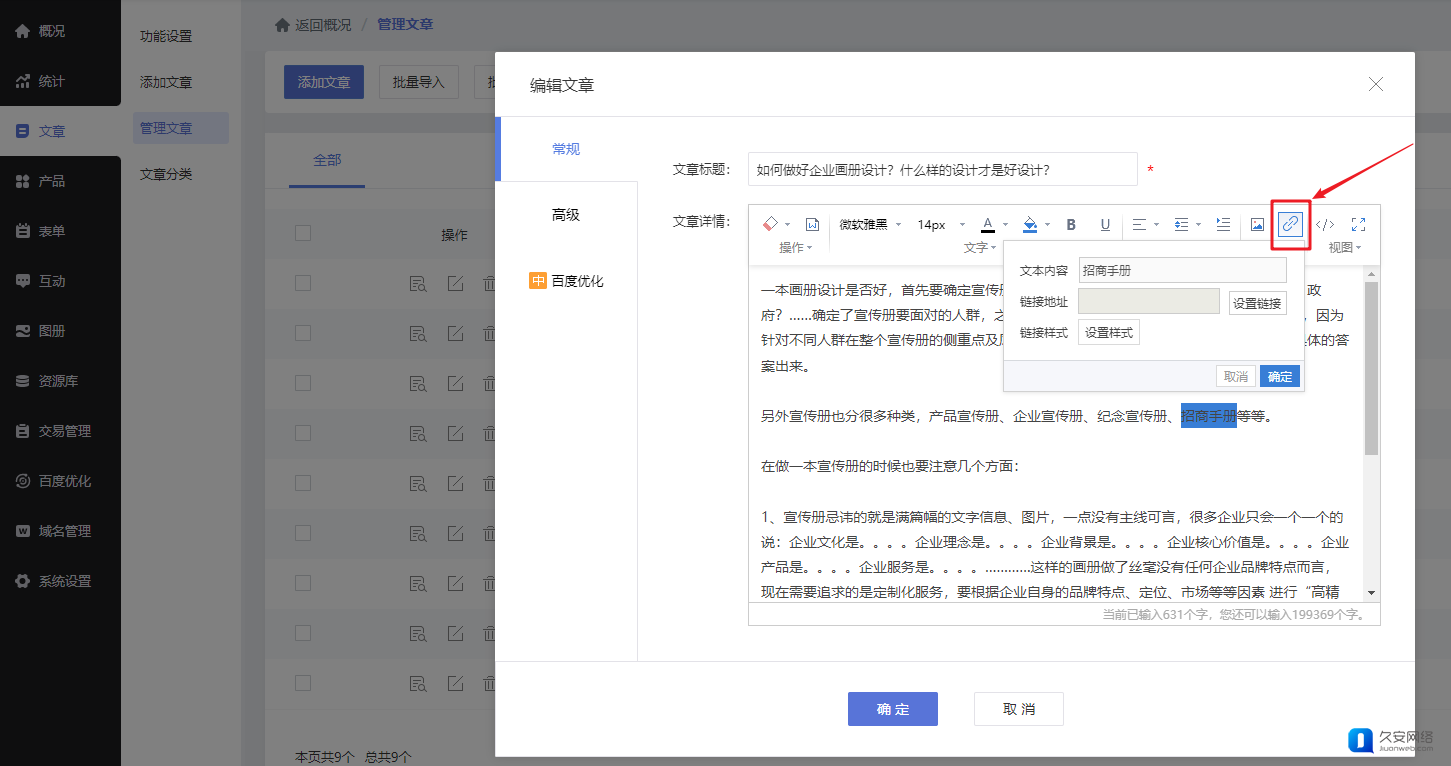Expand the background fill color arrow
Screen dimensions: 1451x766
[x=1047, y=225]
